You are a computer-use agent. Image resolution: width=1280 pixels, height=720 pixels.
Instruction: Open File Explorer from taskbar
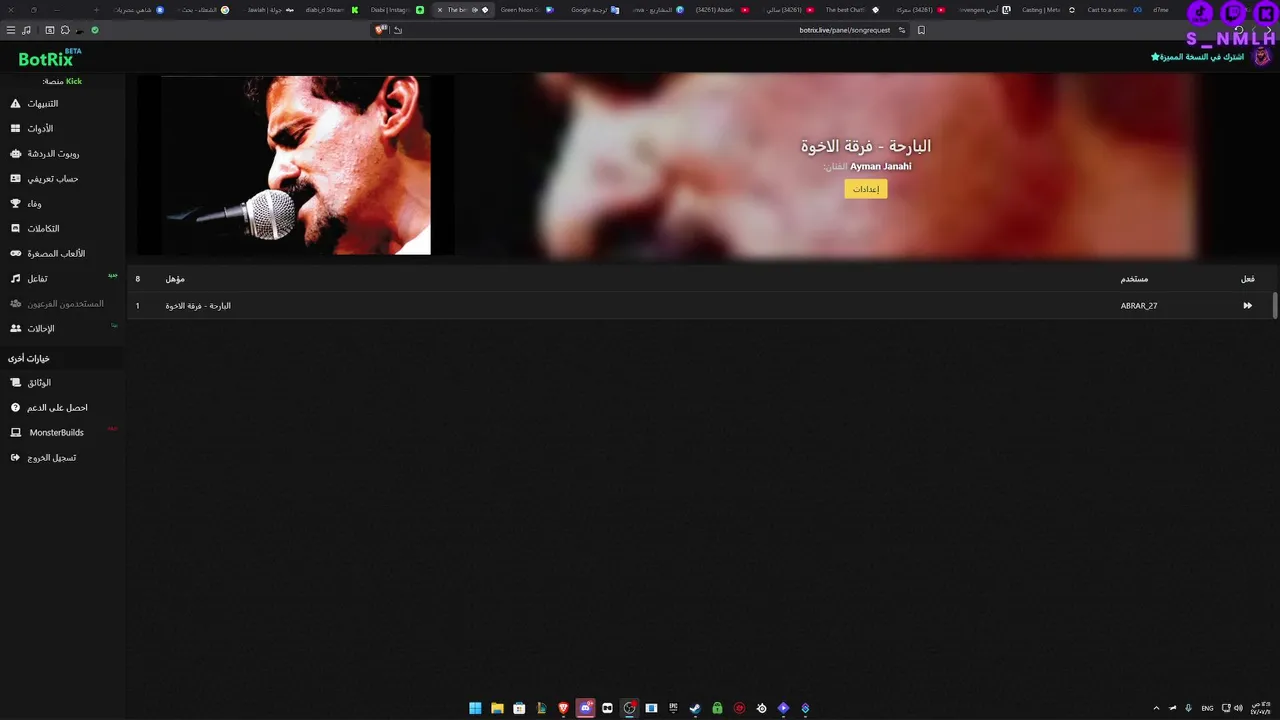(497, 708)
